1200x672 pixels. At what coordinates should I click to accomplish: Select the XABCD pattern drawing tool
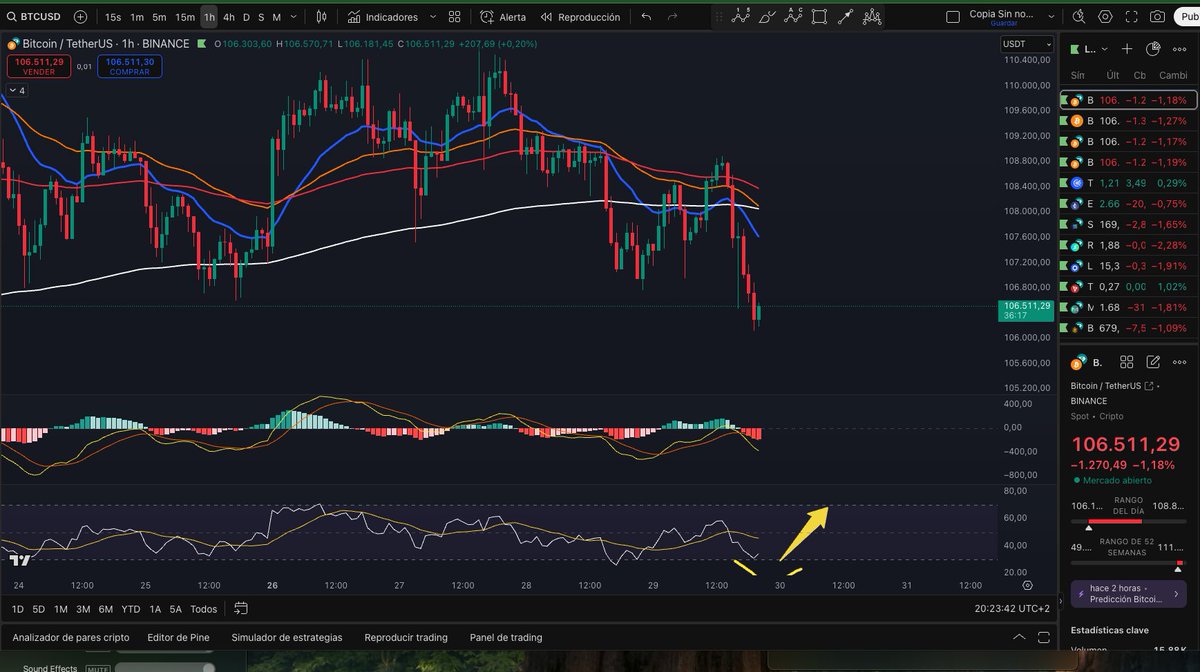(741, 16)
